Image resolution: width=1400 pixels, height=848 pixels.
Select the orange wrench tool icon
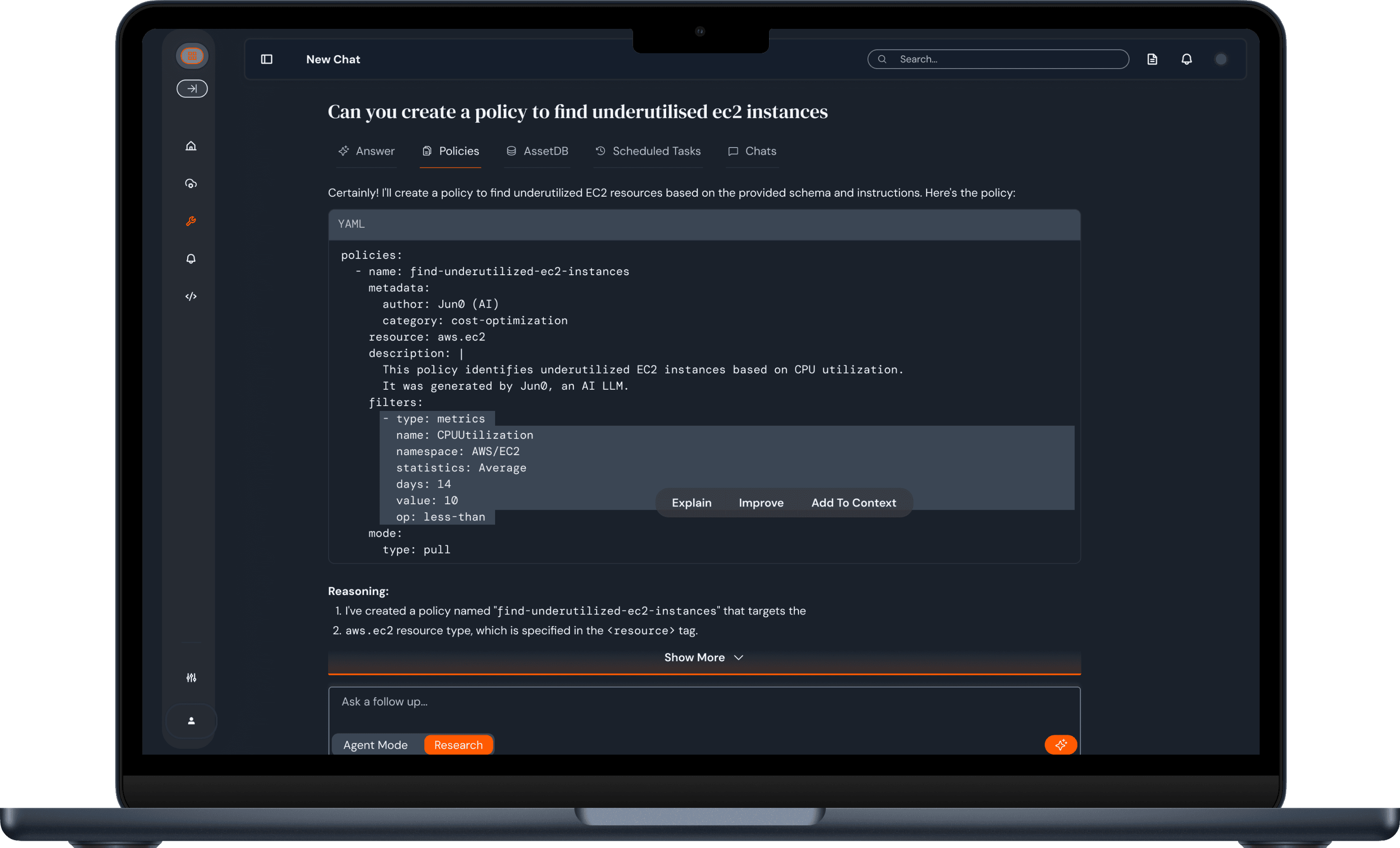pos(191,221)
